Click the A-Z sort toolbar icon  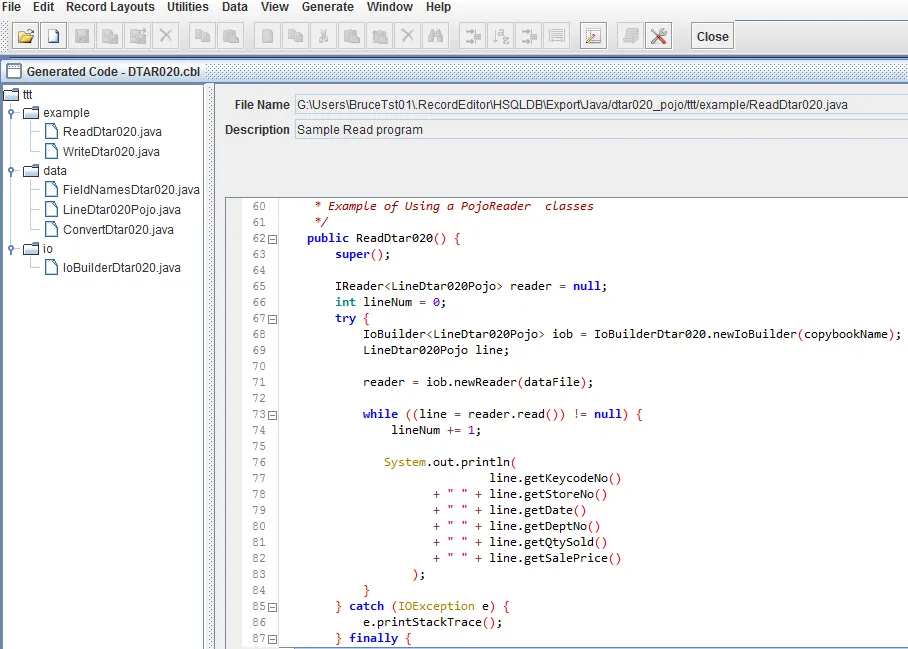pyautogui.click(x=500, y=36)
